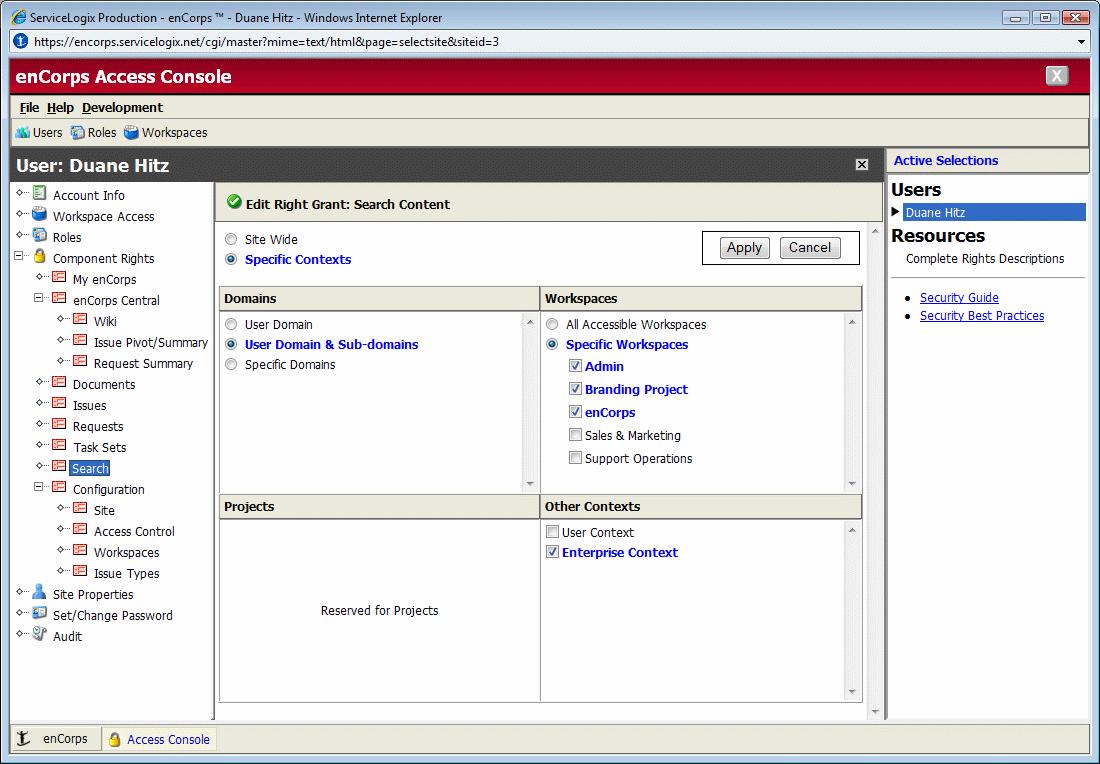Click the Roles toolbar icon
Viewport: 1100px width, 764px height.
[77, 133]
